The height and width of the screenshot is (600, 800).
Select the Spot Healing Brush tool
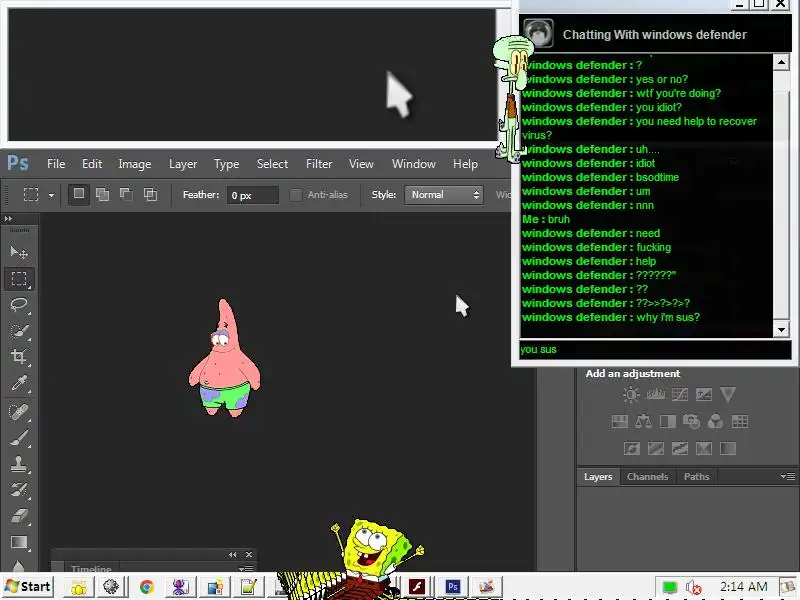pos(19,411)
